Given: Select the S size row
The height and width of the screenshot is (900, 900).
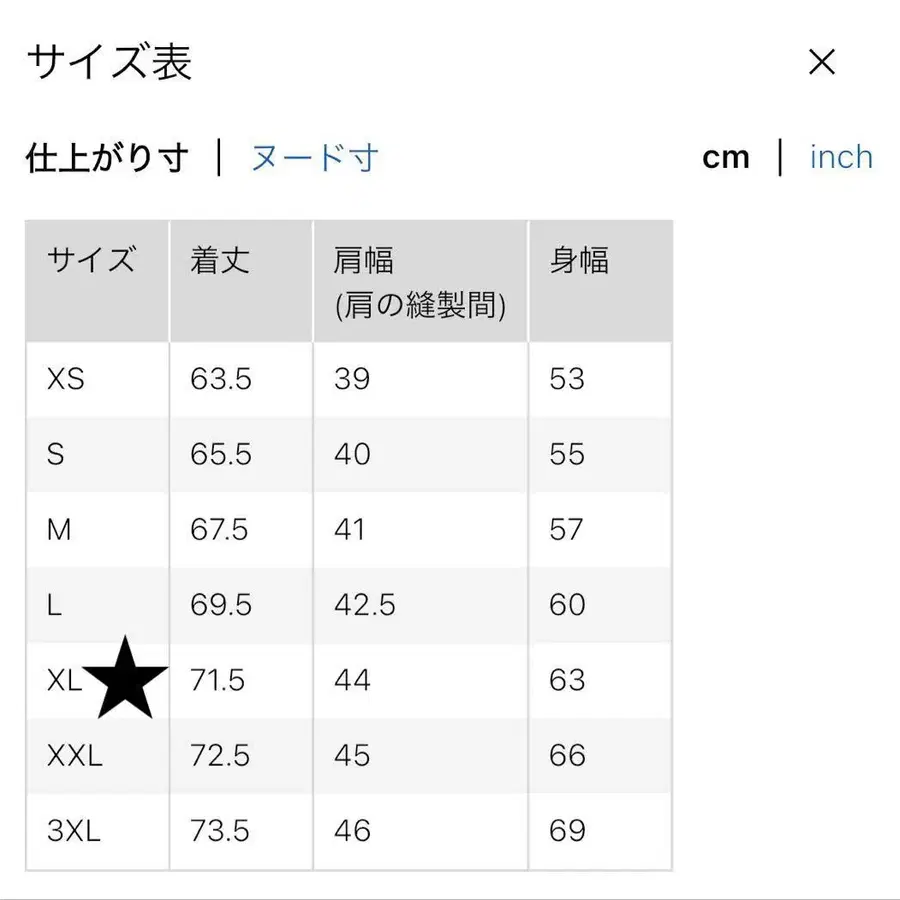Looking at the screenshot, I should (x=57, y=454).
